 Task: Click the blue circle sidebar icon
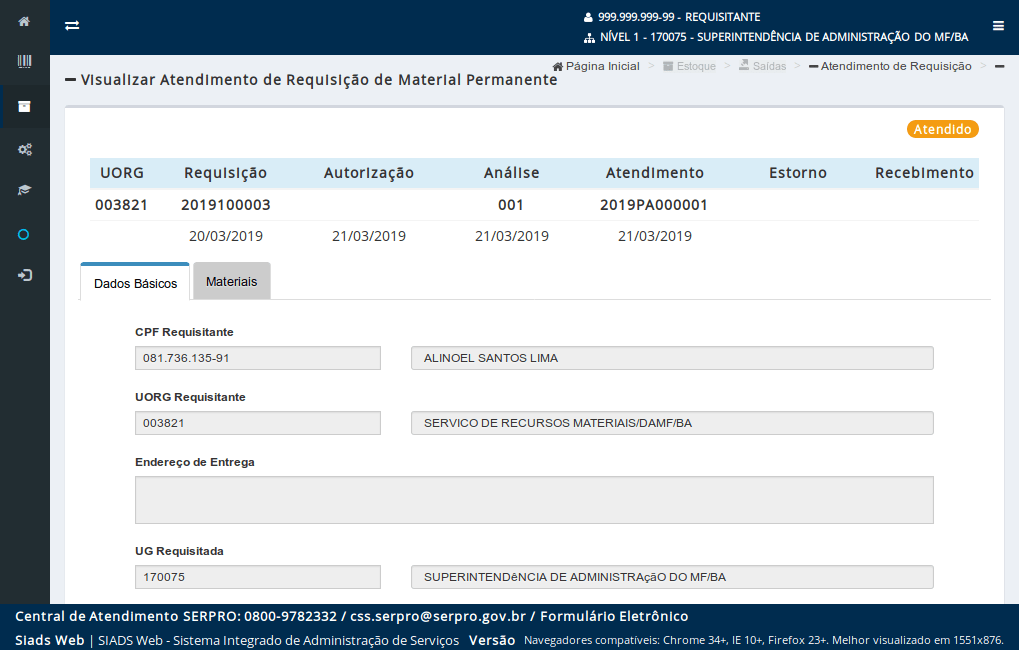coord(23,235)
